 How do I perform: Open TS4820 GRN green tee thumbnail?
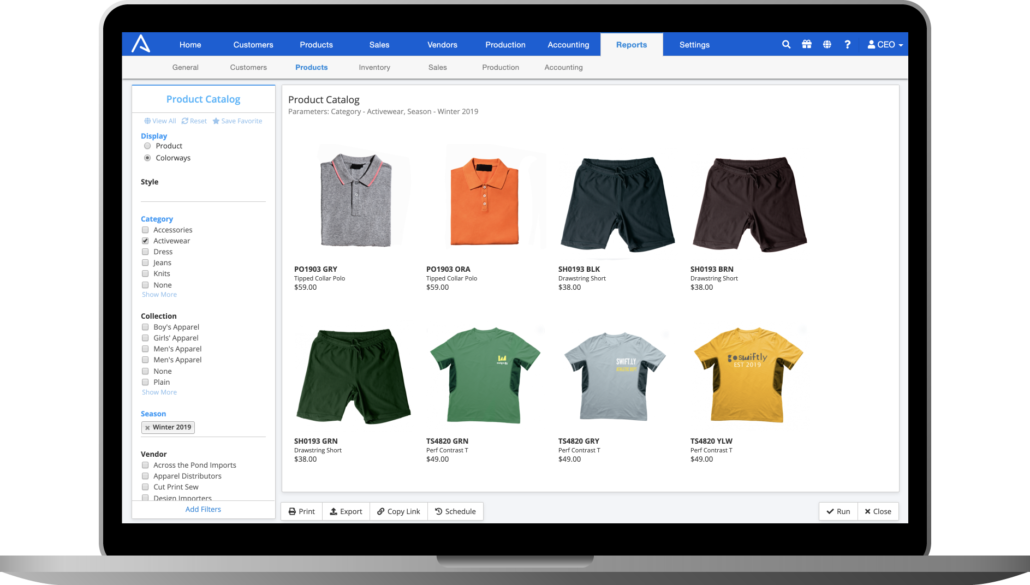pos(485,375)
